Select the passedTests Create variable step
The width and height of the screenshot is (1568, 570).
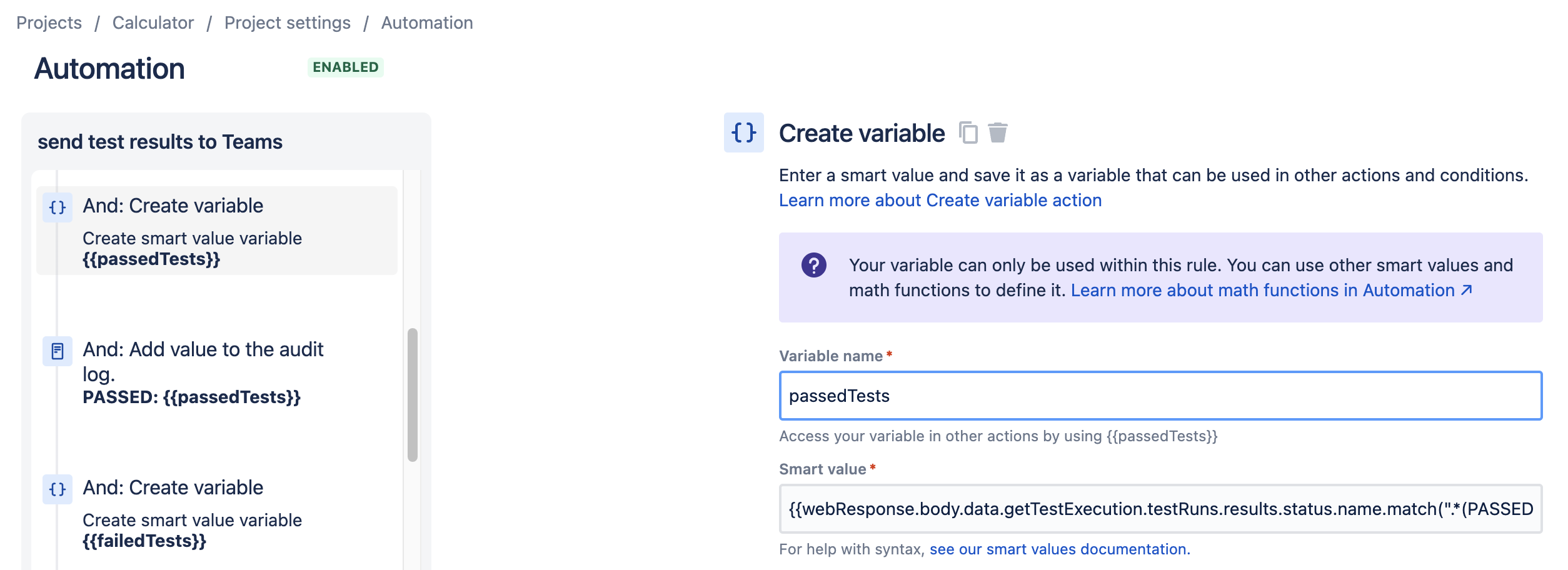coord(217,231)
